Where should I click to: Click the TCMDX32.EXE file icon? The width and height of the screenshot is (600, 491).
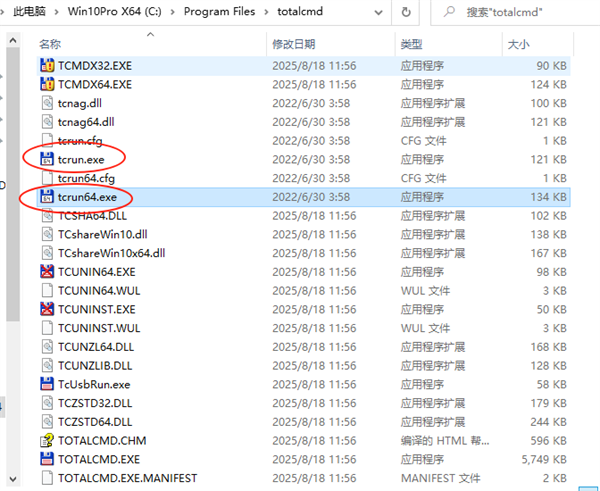[47, 65]
